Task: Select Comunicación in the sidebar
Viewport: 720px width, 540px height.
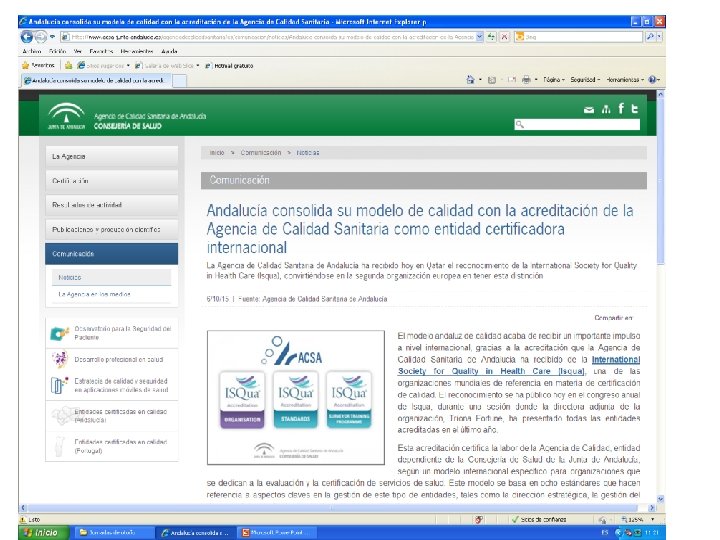Action: click(112, 253)
